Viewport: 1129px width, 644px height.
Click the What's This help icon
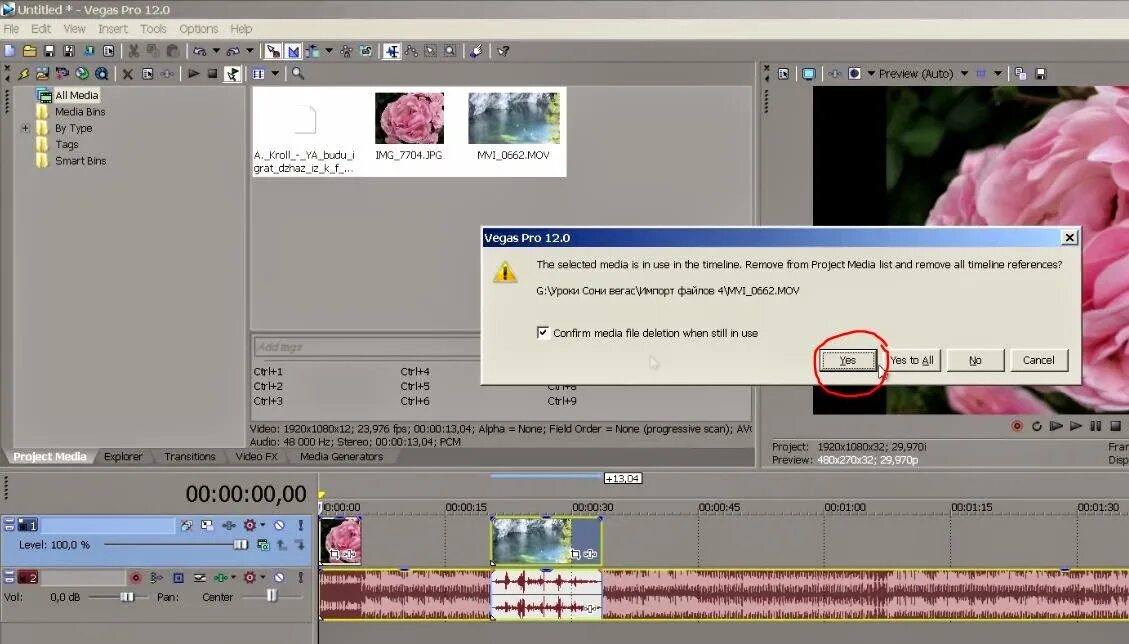click(x=503, y=51)
